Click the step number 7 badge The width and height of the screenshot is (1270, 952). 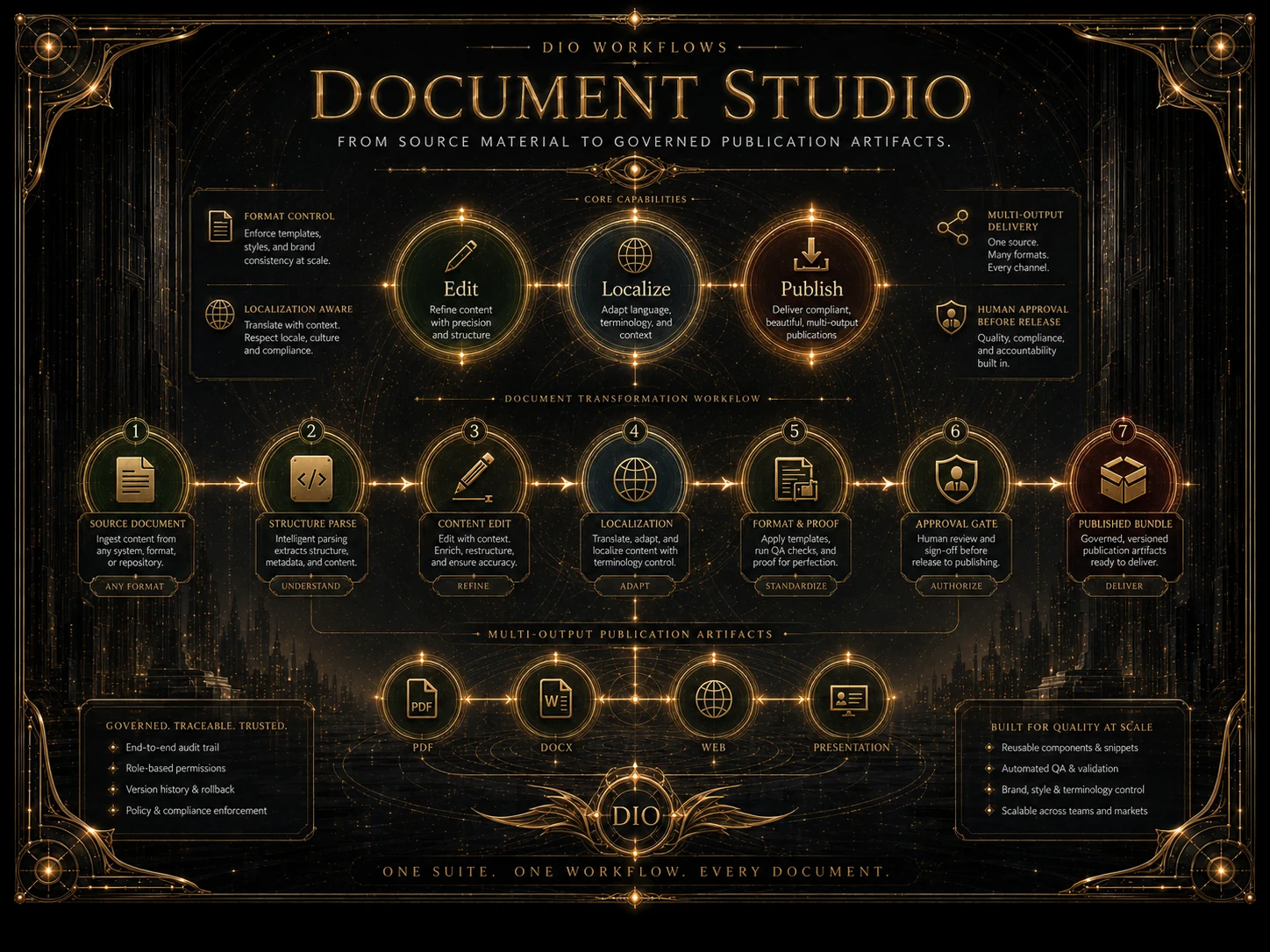point(1123,430)
